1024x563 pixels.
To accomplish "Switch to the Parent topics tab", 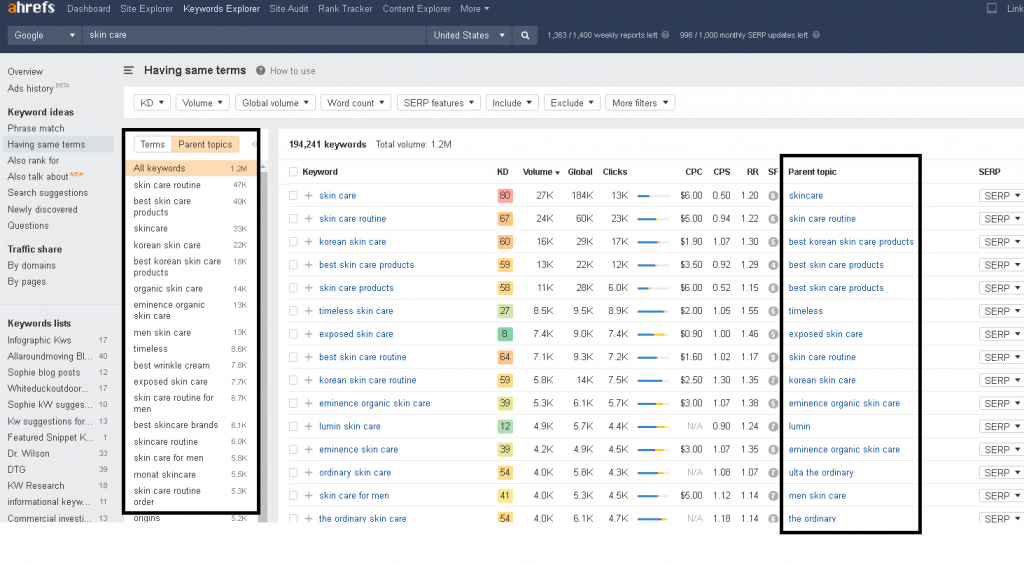I will (205, 144).
